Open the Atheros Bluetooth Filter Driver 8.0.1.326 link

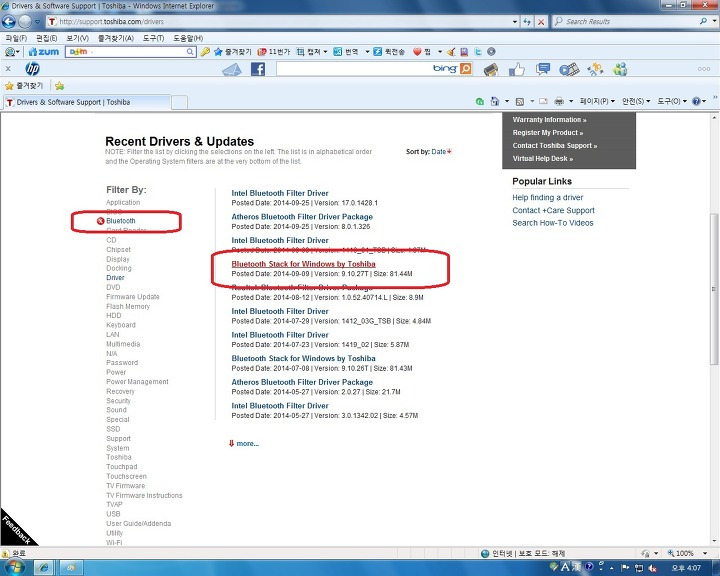302,217
